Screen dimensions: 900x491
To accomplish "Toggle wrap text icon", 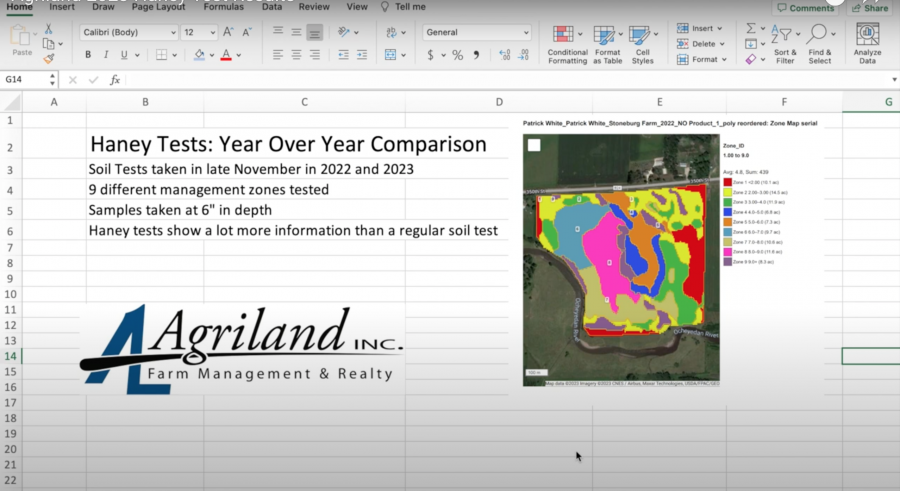I will (391, 32).
